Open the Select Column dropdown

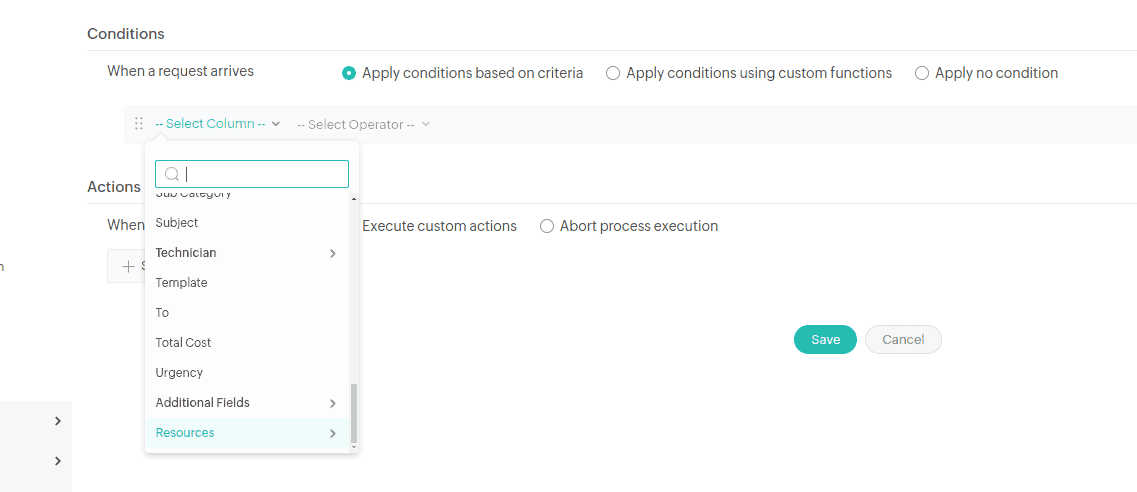click(x=217, y=124)
